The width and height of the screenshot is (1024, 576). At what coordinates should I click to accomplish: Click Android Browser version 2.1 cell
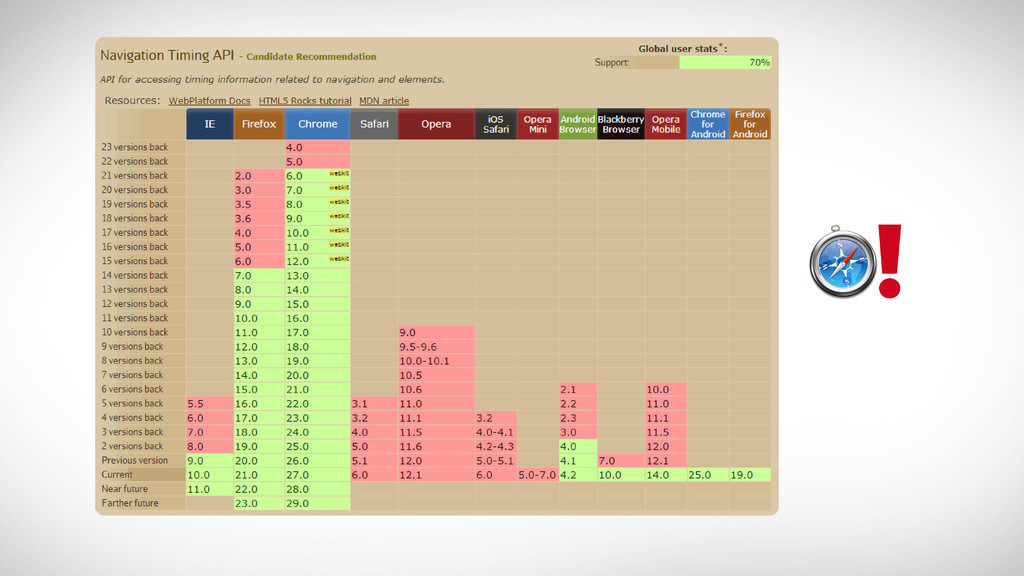pos(578,389)
